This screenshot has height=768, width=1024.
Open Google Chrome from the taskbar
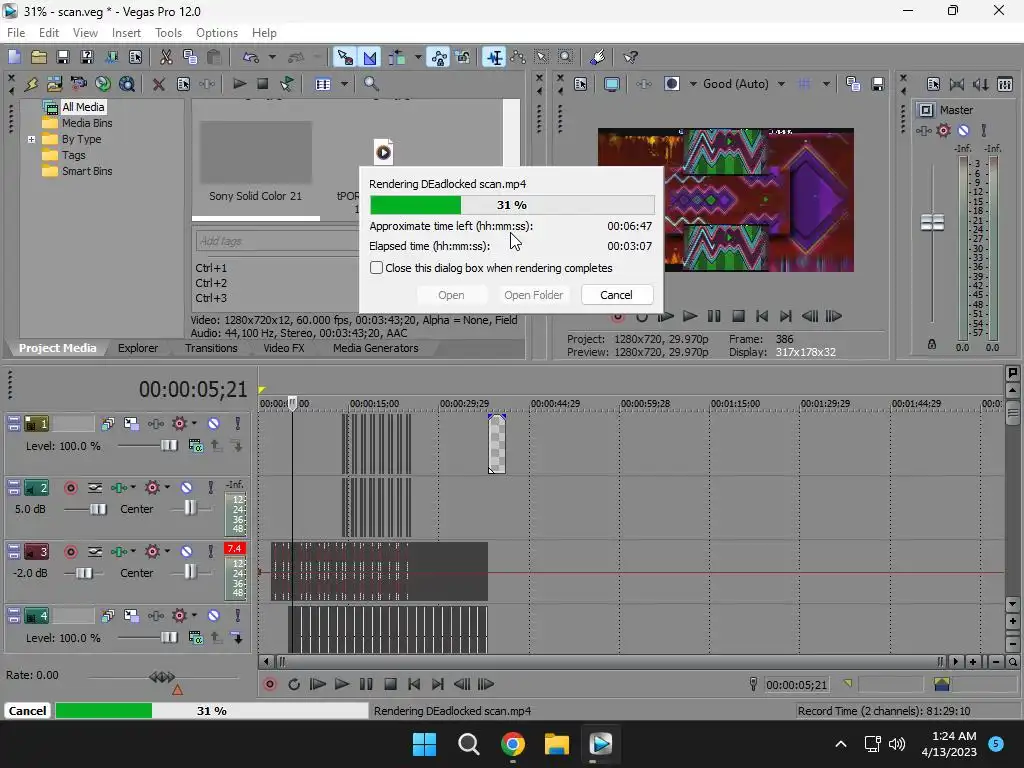[x=513, y=744]
